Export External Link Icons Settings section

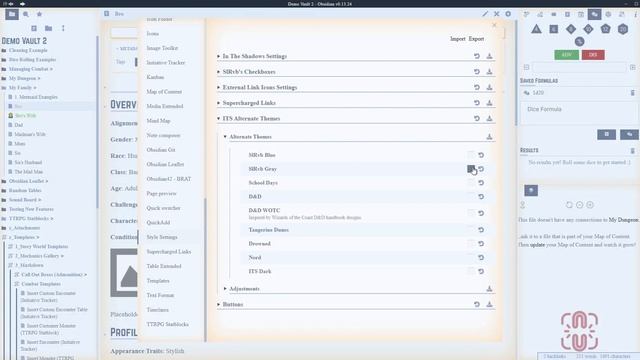(x=489, y=87)
